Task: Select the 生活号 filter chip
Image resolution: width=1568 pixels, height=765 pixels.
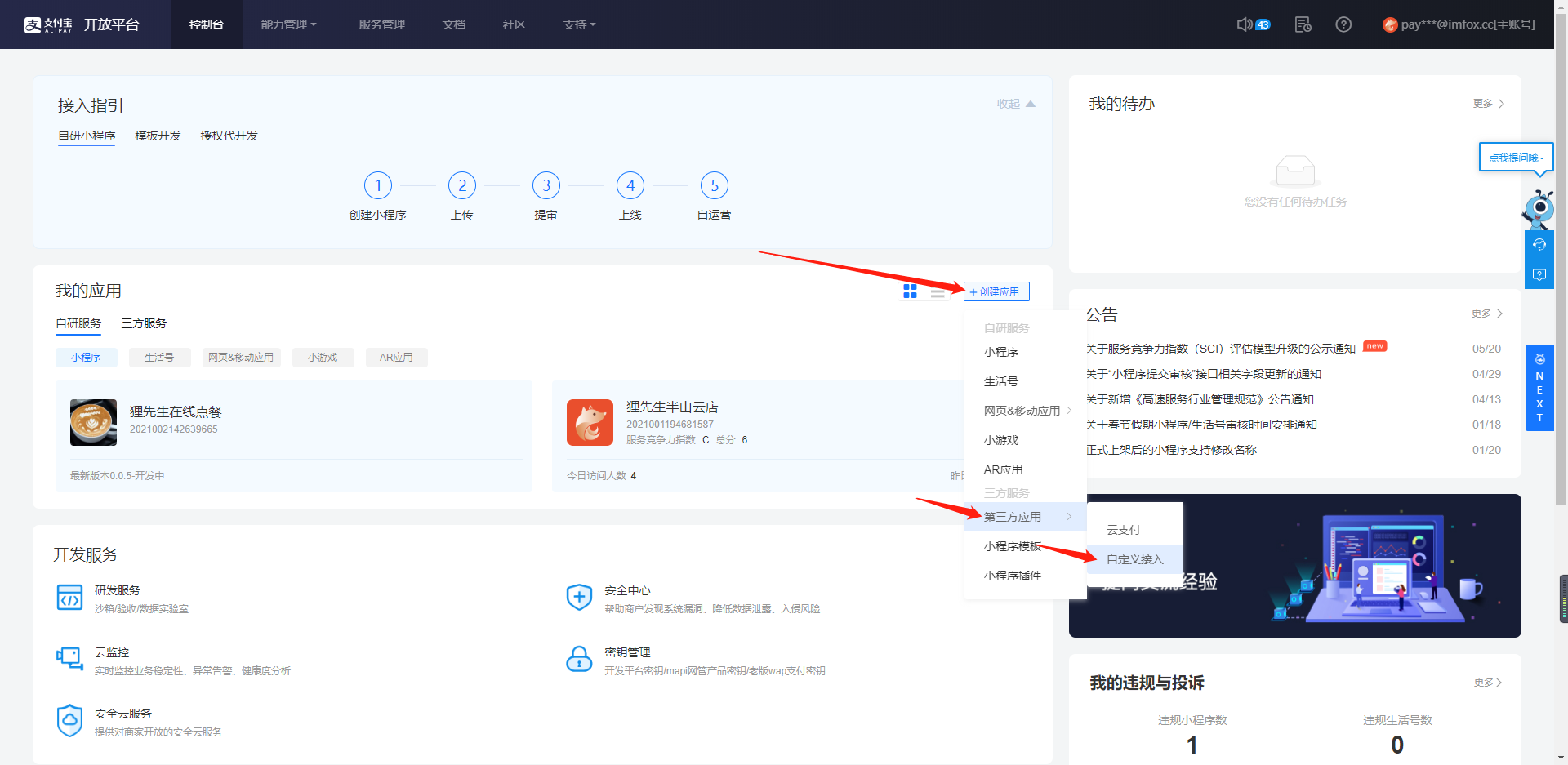Action: tap(159, 358)
